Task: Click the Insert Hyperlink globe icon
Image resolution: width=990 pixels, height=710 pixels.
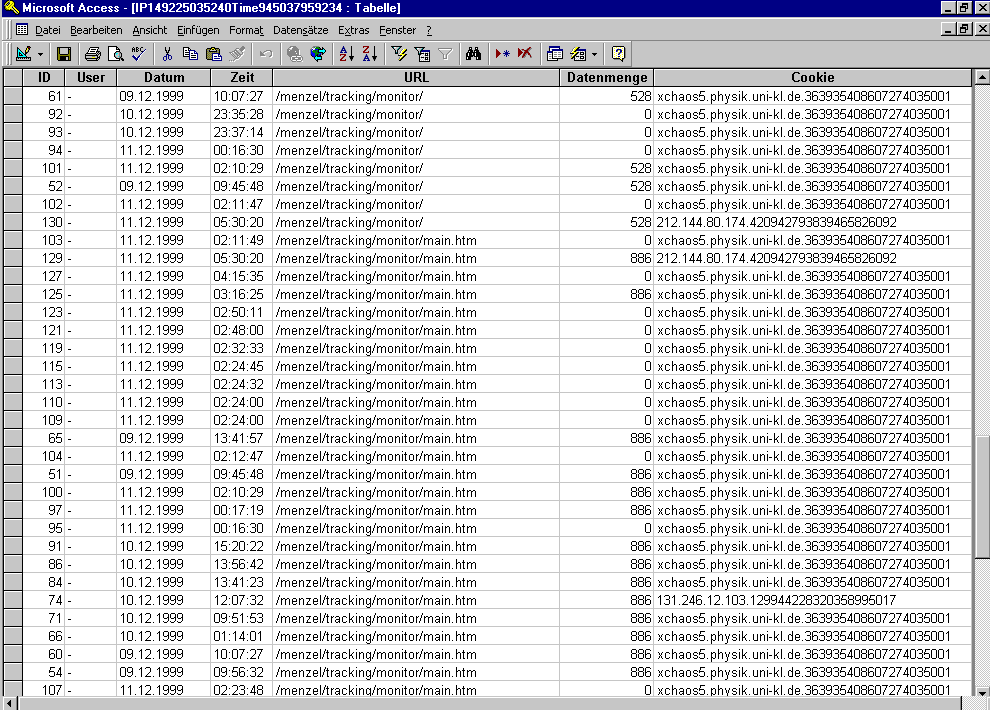Action: [295, 54]
